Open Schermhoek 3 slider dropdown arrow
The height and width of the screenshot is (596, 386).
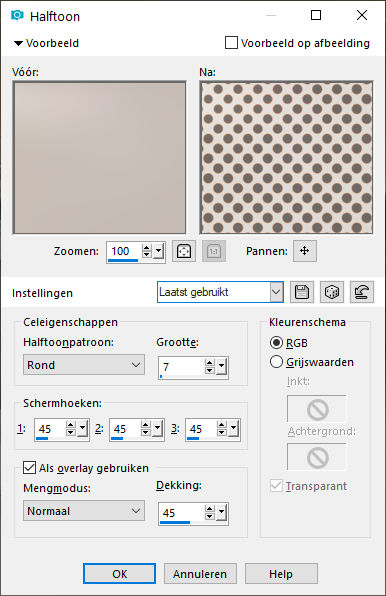point(233,429)
